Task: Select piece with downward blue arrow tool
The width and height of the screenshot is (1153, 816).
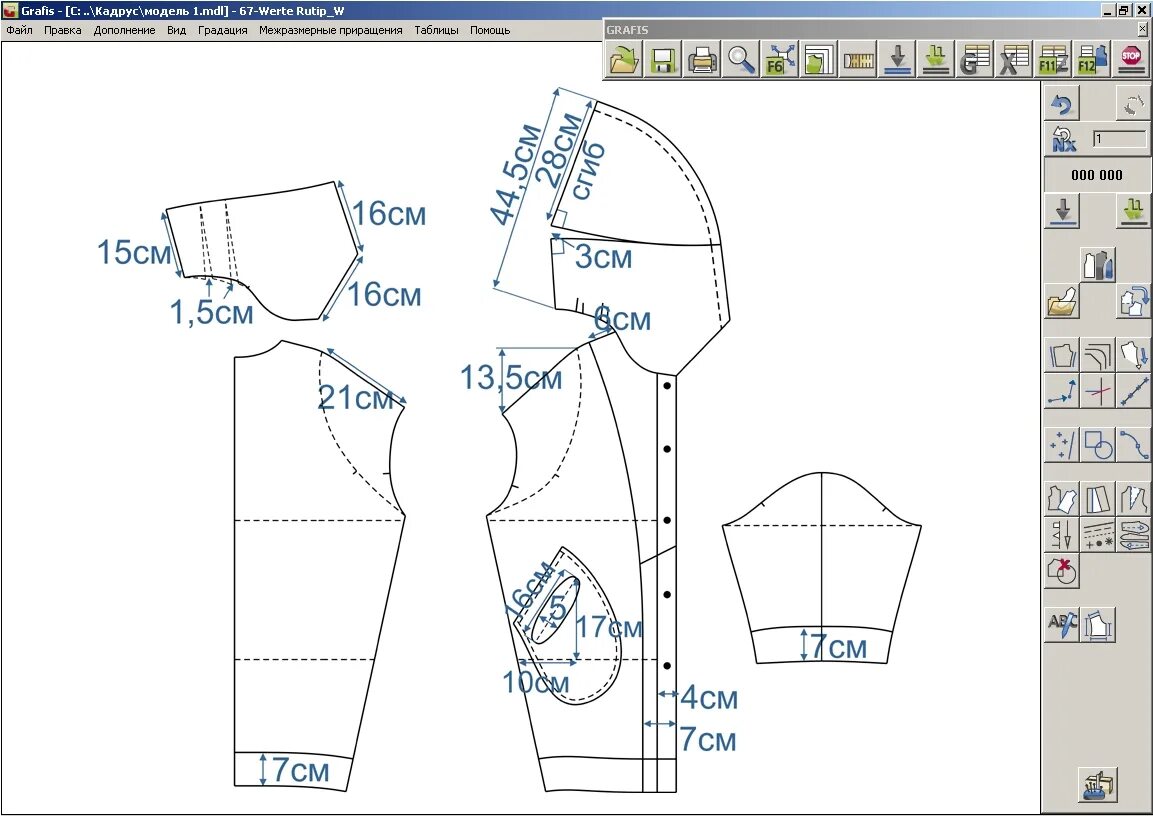Action: coord(1134,355)
